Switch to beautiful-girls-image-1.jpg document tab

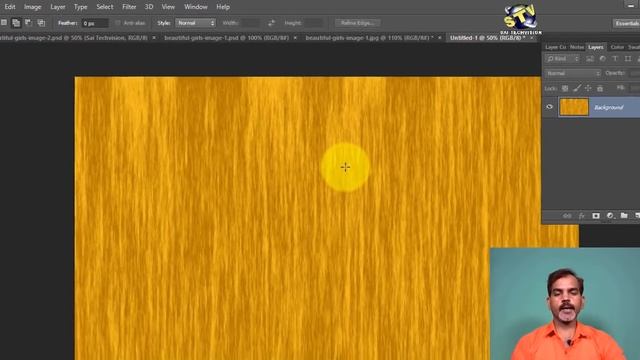[369, 38]
